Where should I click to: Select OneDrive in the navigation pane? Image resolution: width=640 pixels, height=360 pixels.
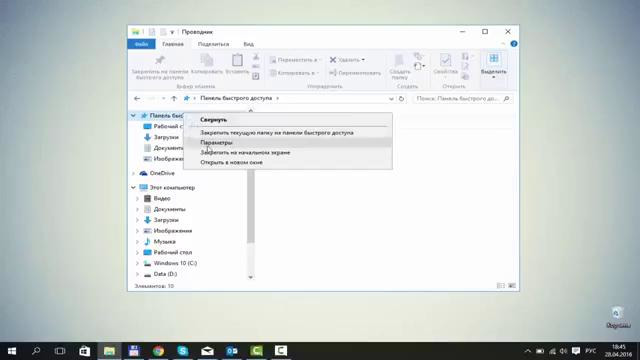click(162, 173)
